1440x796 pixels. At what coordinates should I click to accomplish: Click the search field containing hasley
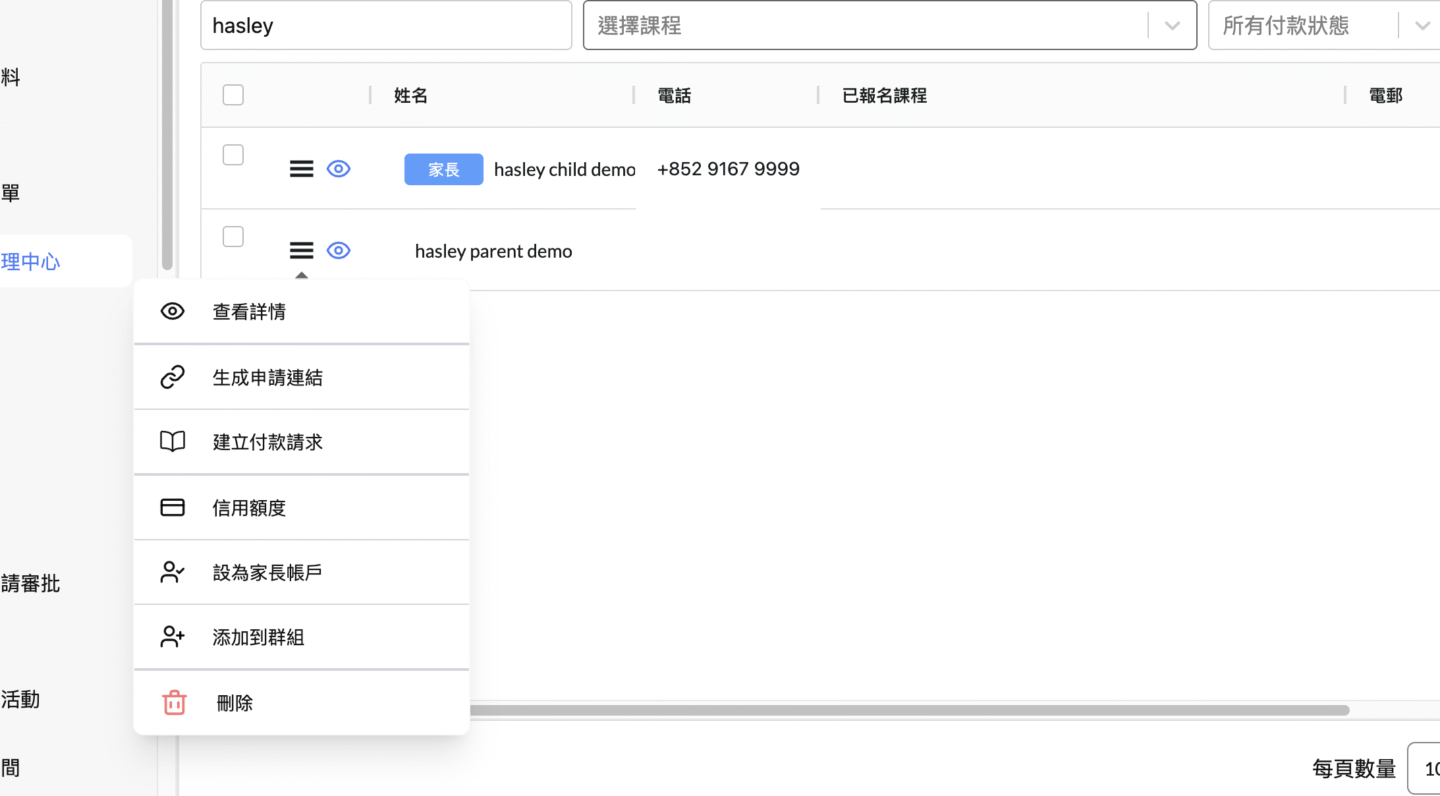(x=385, y=26)
